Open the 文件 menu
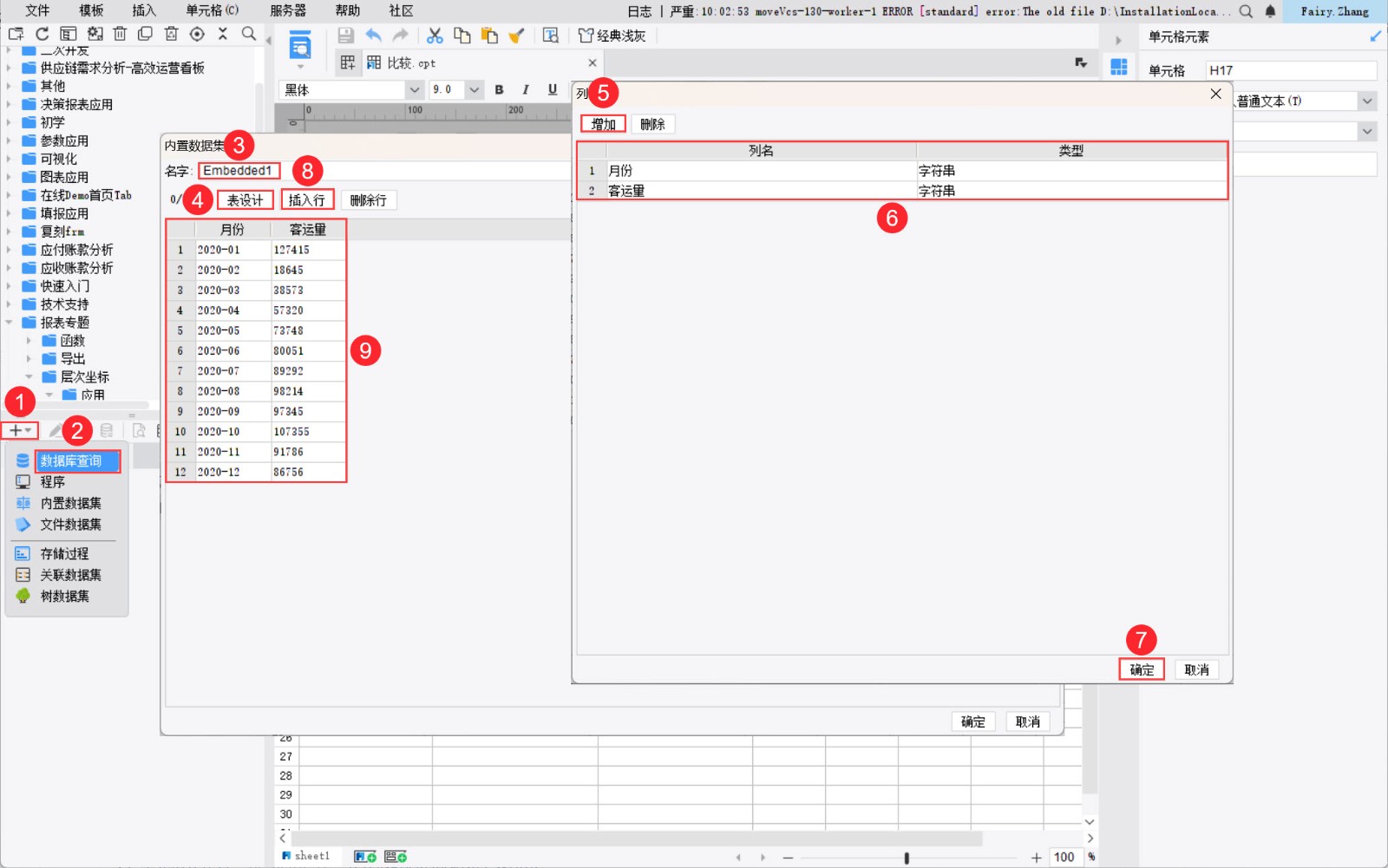This screenshot has width=1388, height=868. [x=37, y=10]
